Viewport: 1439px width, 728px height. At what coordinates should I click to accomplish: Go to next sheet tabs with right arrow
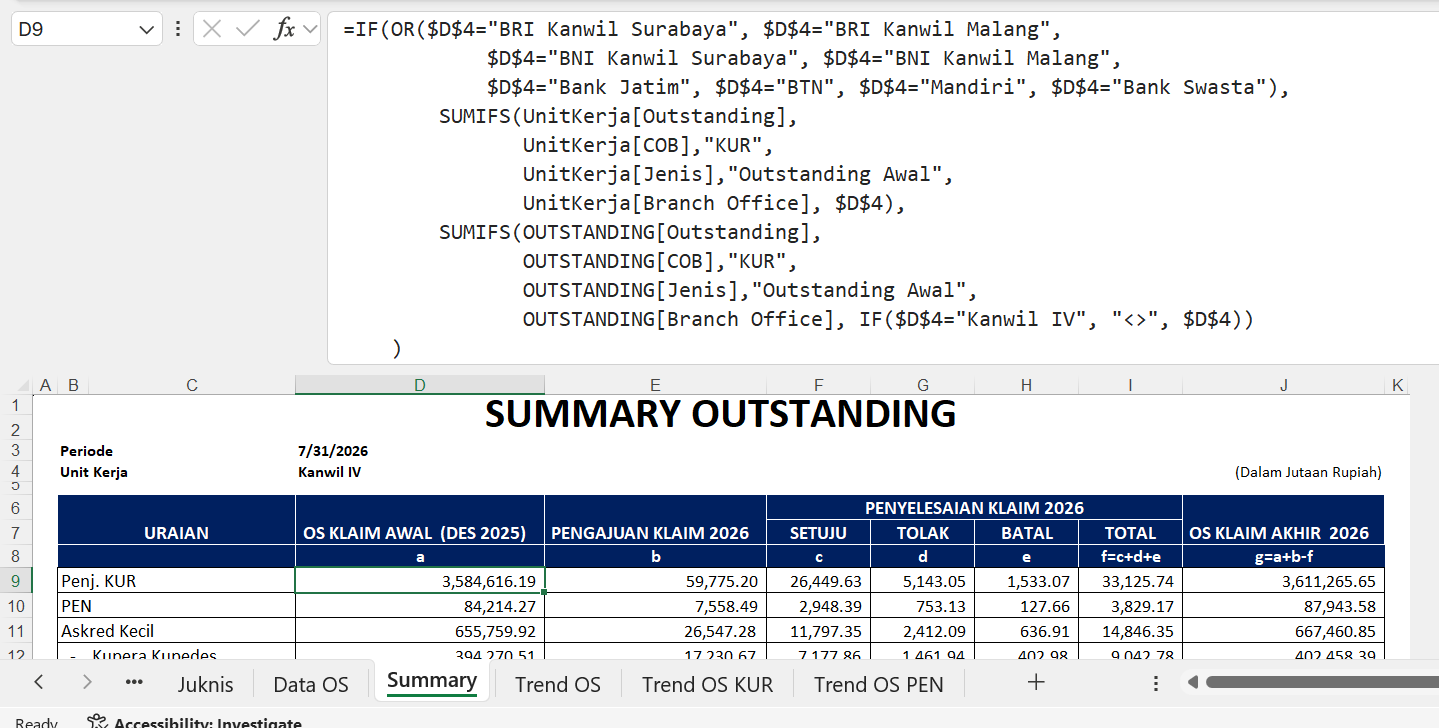click(x=87, y=683)
